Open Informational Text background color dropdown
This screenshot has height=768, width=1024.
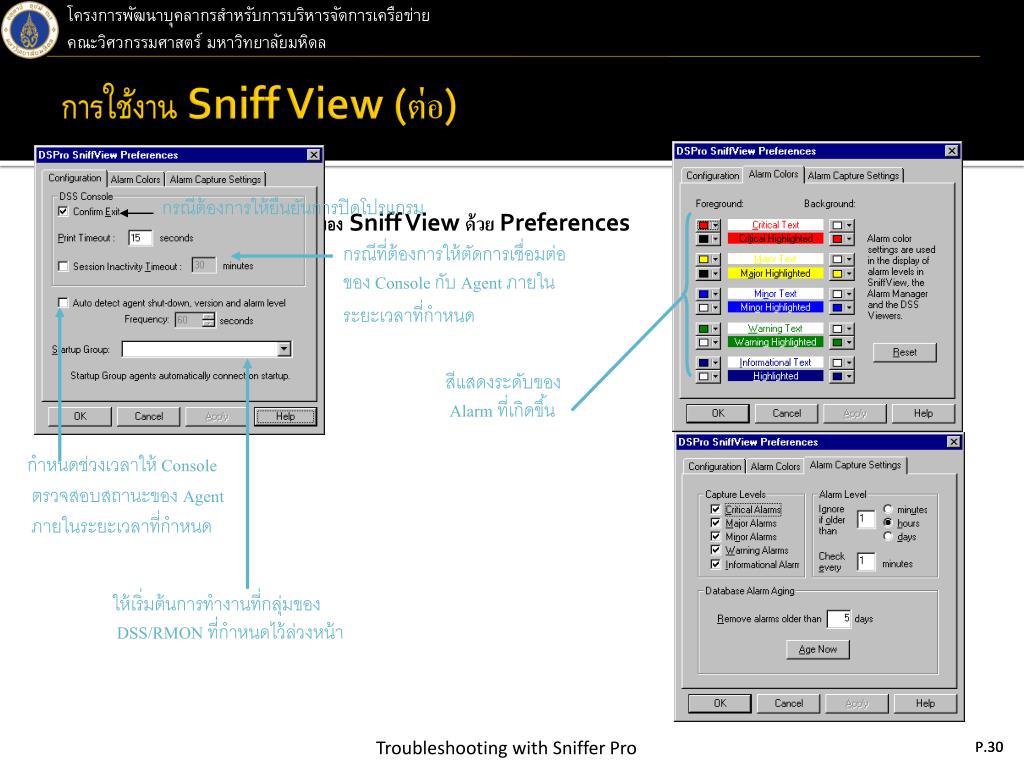849,362
